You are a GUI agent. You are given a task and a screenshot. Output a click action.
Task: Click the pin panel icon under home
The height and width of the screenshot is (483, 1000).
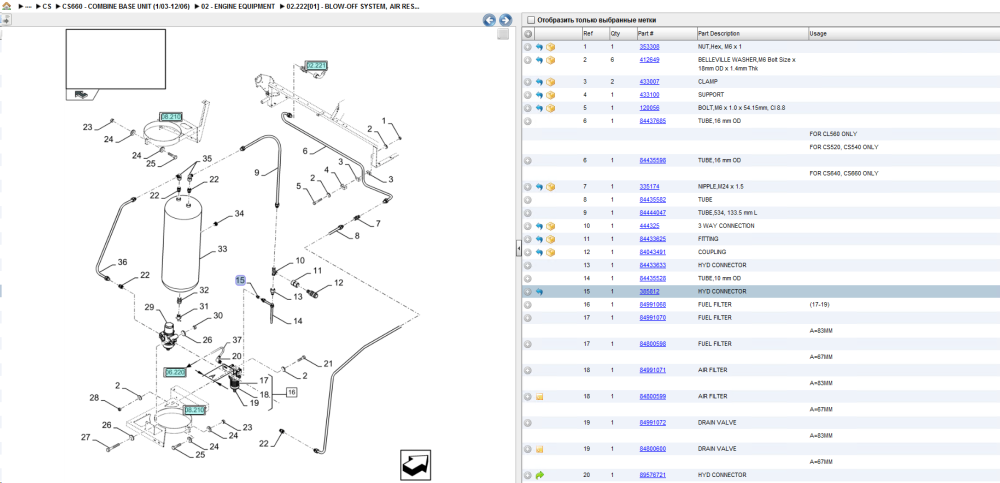coord(6,20)
